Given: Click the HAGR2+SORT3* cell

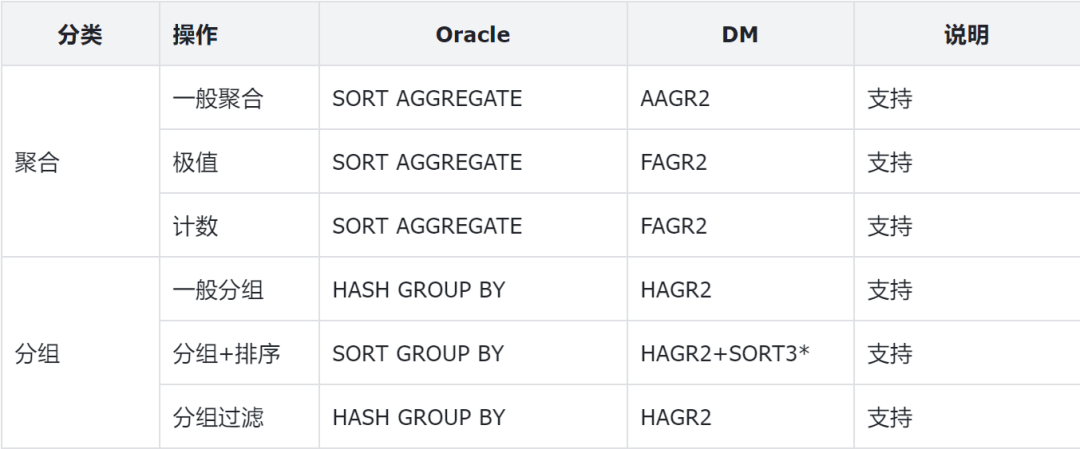Looking at the screenshot, I should (724, 354).
